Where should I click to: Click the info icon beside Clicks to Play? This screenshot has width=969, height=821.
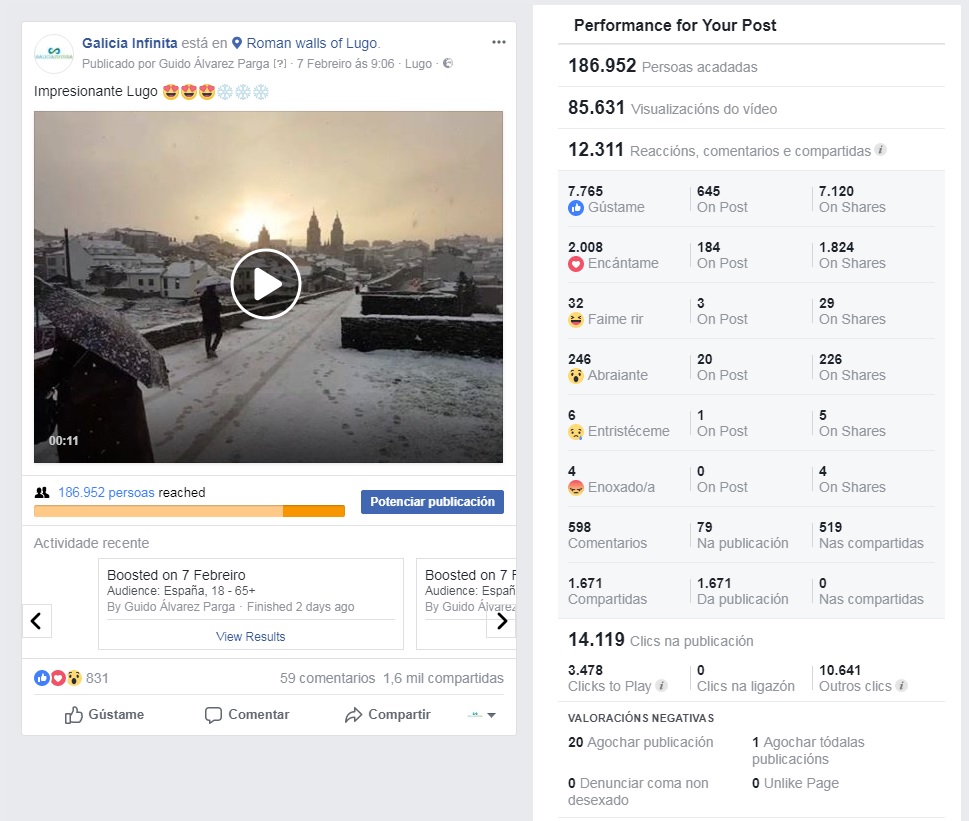point(662,686)
